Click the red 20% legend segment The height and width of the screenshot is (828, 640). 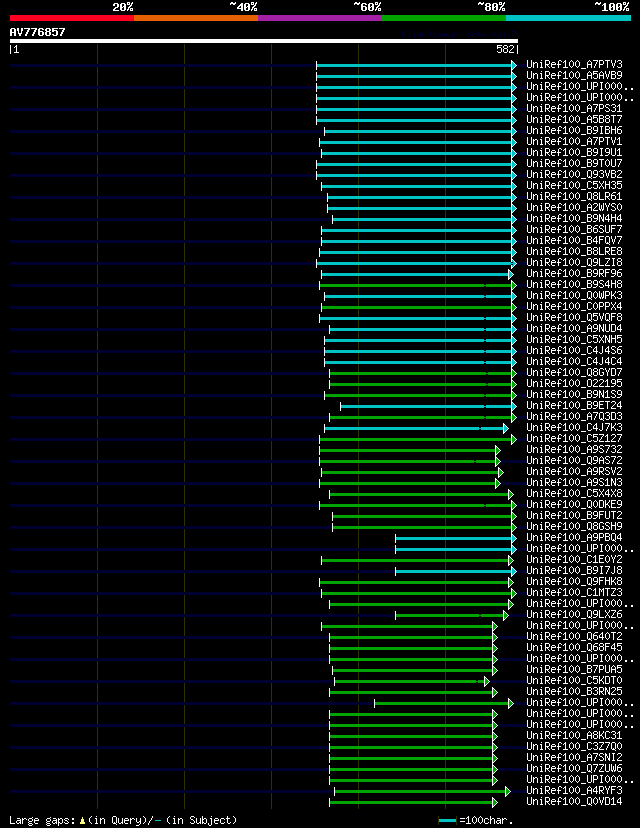click(x=72, y=18)
